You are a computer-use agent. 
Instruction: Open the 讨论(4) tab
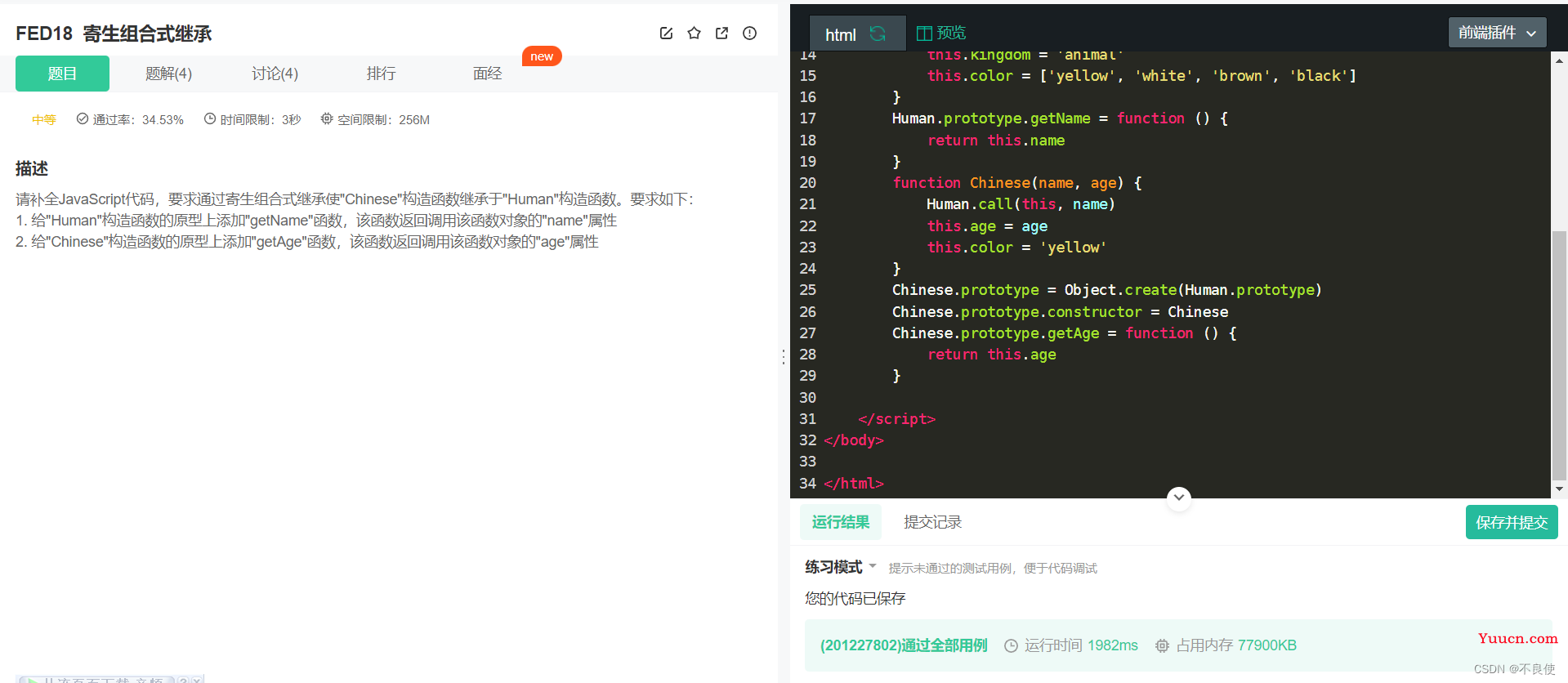pos(275,74)
